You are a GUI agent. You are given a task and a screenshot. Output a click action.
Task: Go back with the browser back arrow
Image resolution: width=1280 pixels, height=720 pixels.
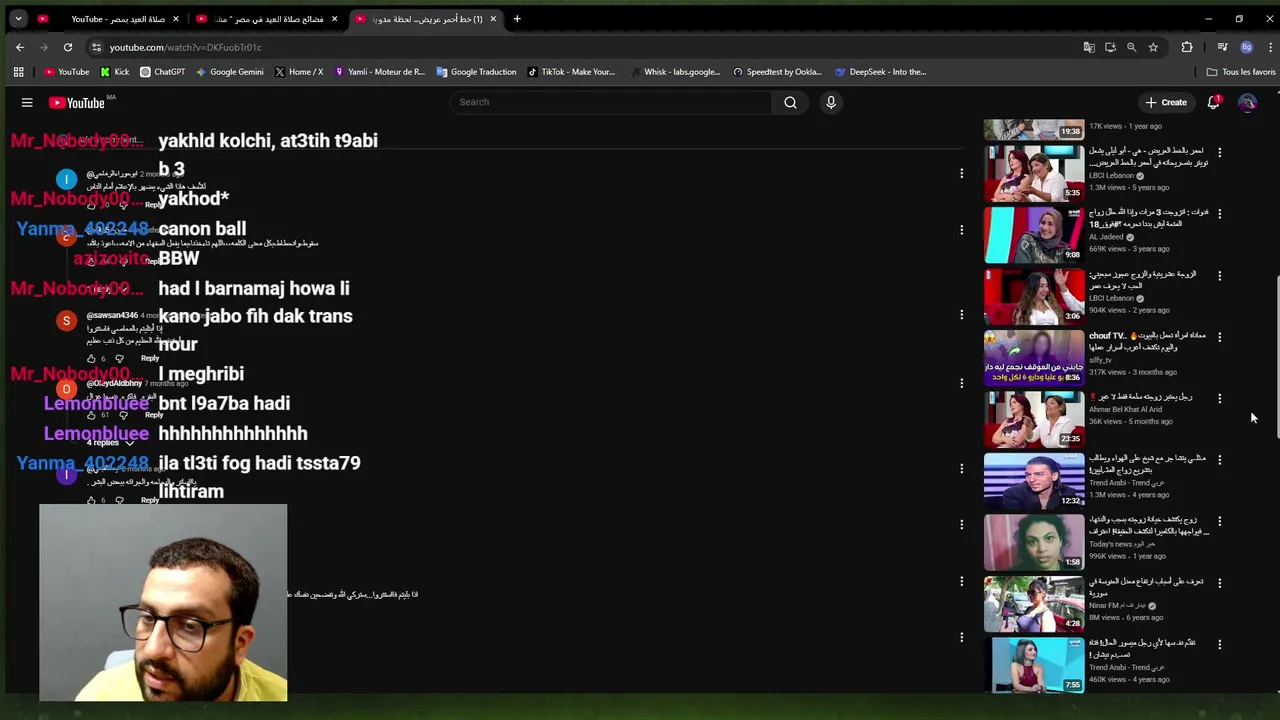tap(20, 47)
